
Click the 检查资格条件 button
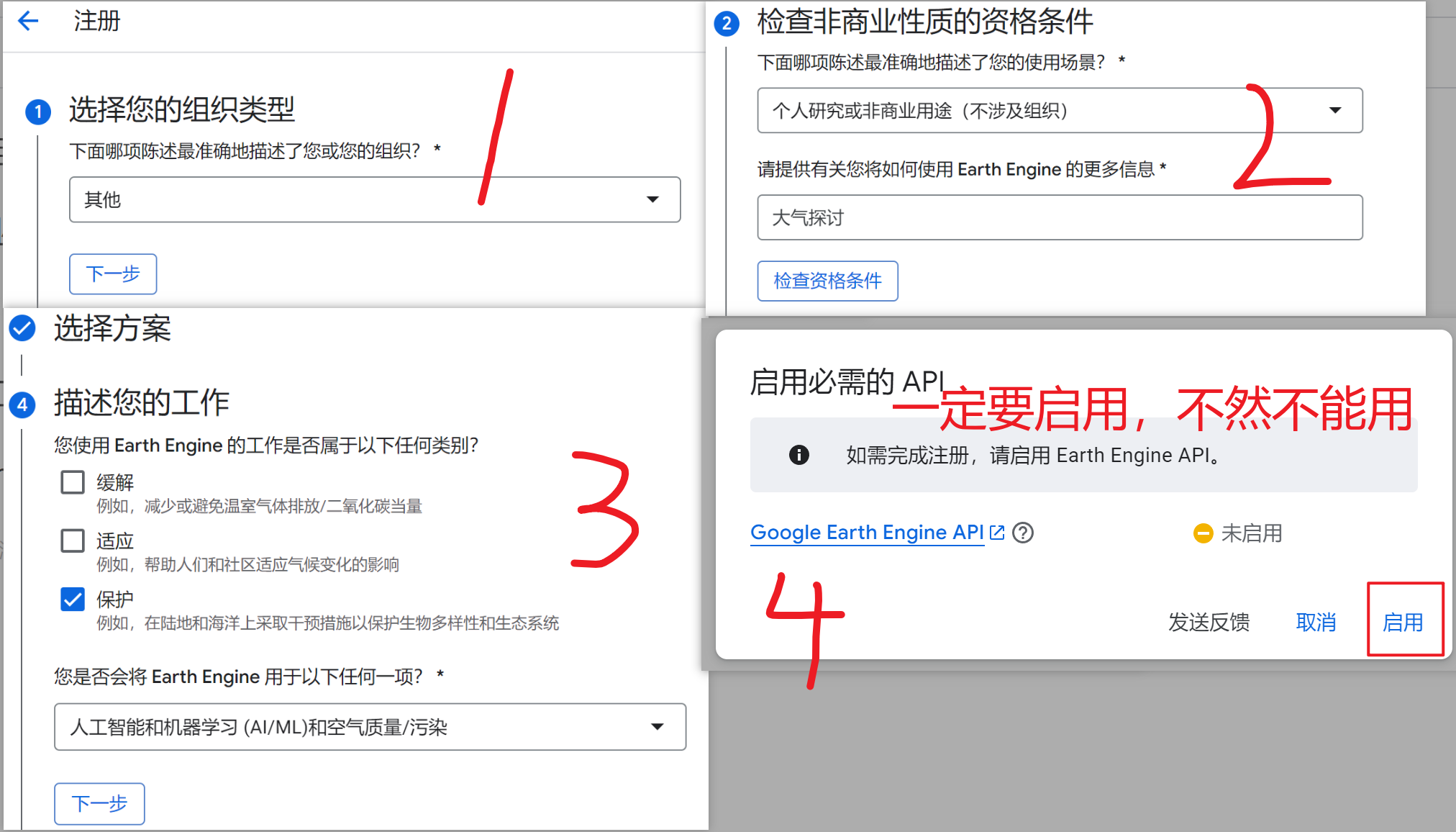(827, 281)
